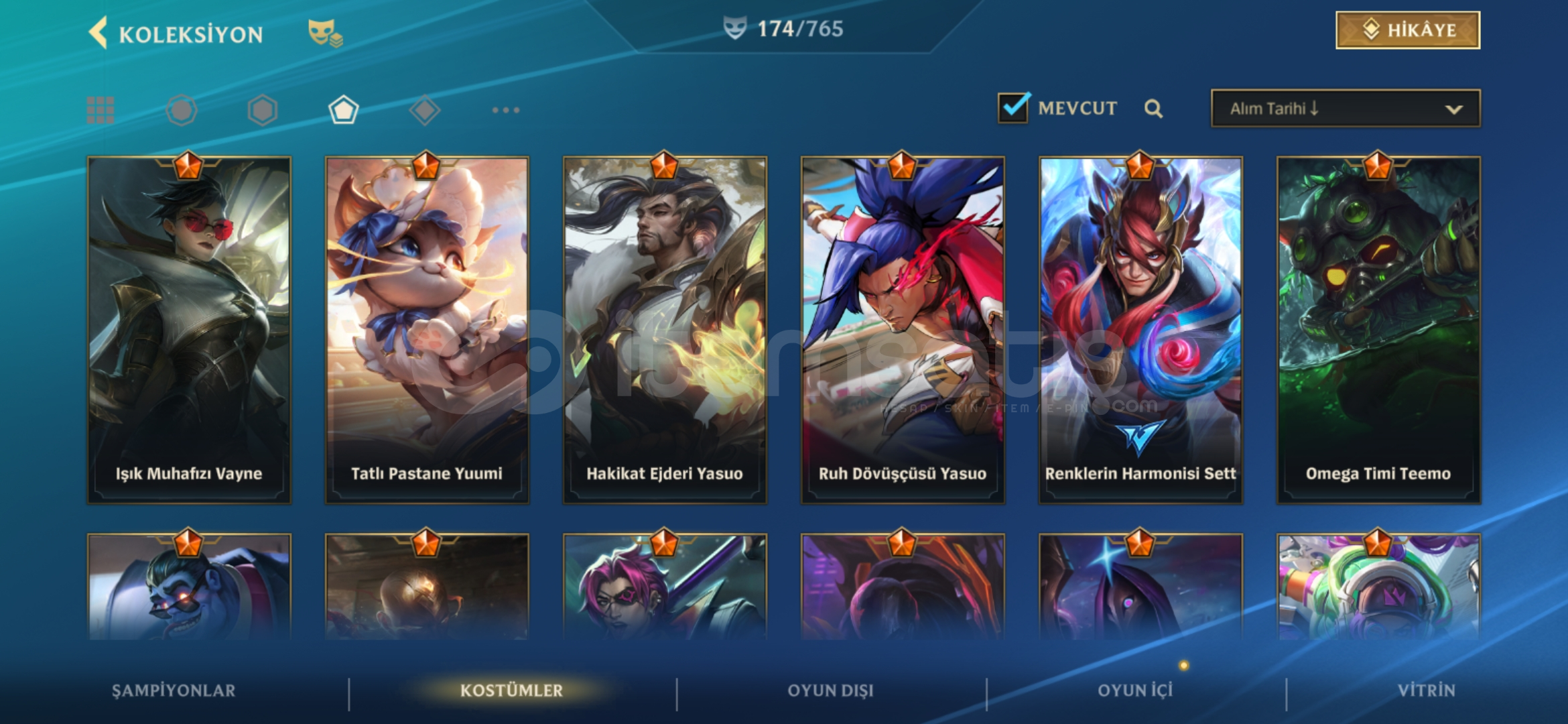
Task: Open the Alım Tarihi sort dropdown
Action: 1346,108
